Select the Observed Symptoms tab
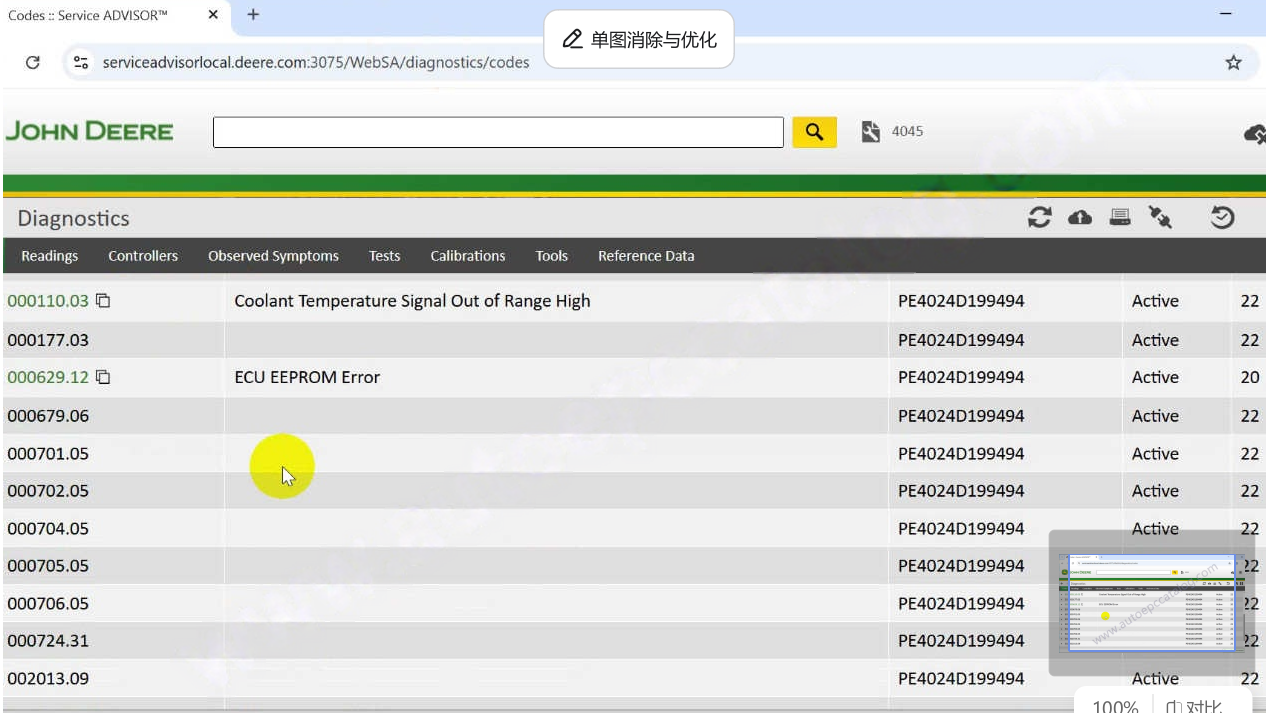The width and height of the screenshot is (1266, 713). pos(273,256)
